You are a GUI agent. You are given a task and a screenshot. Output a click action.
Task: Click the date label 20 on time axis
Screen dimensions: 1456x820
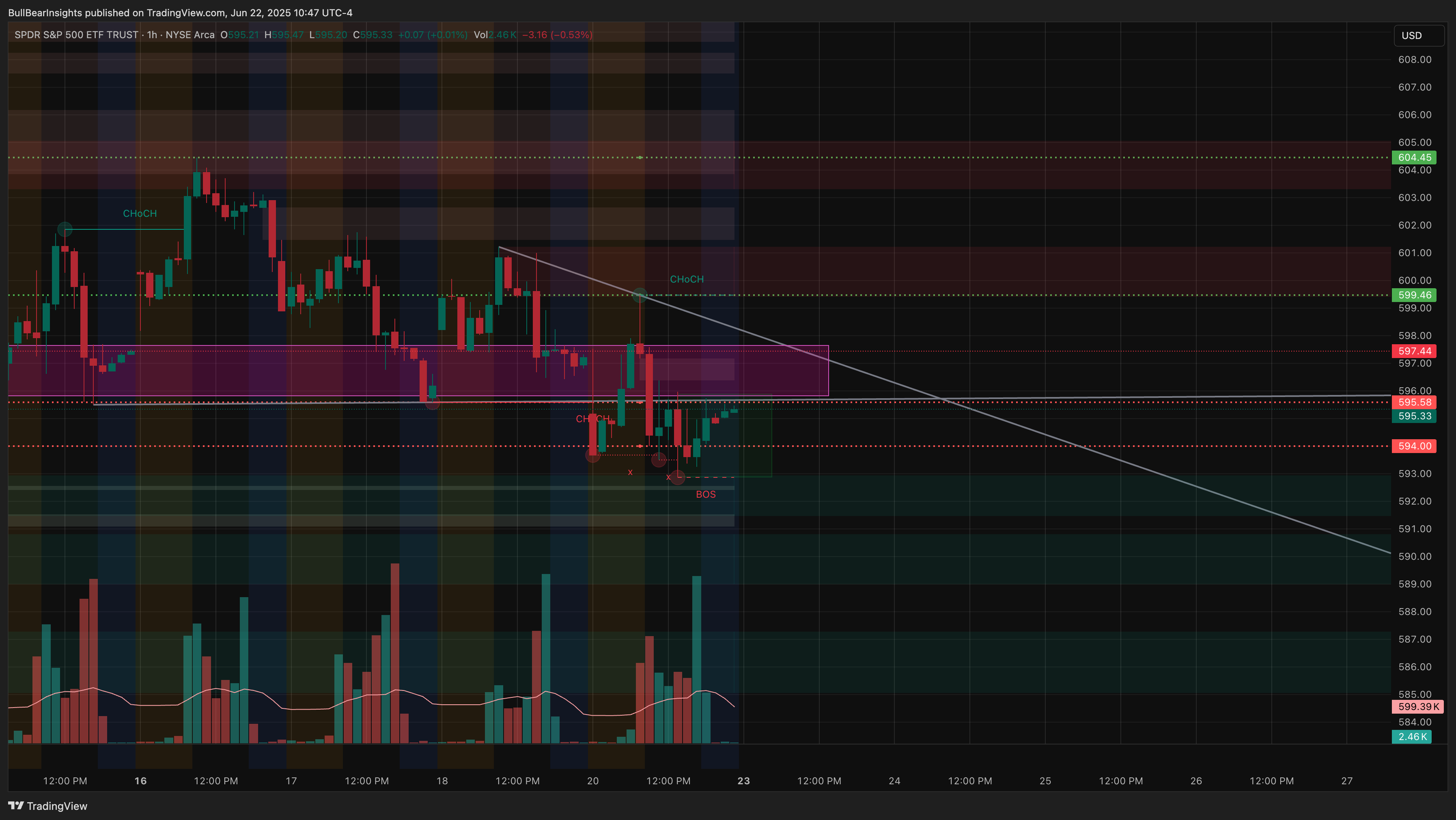click(592, 781)
